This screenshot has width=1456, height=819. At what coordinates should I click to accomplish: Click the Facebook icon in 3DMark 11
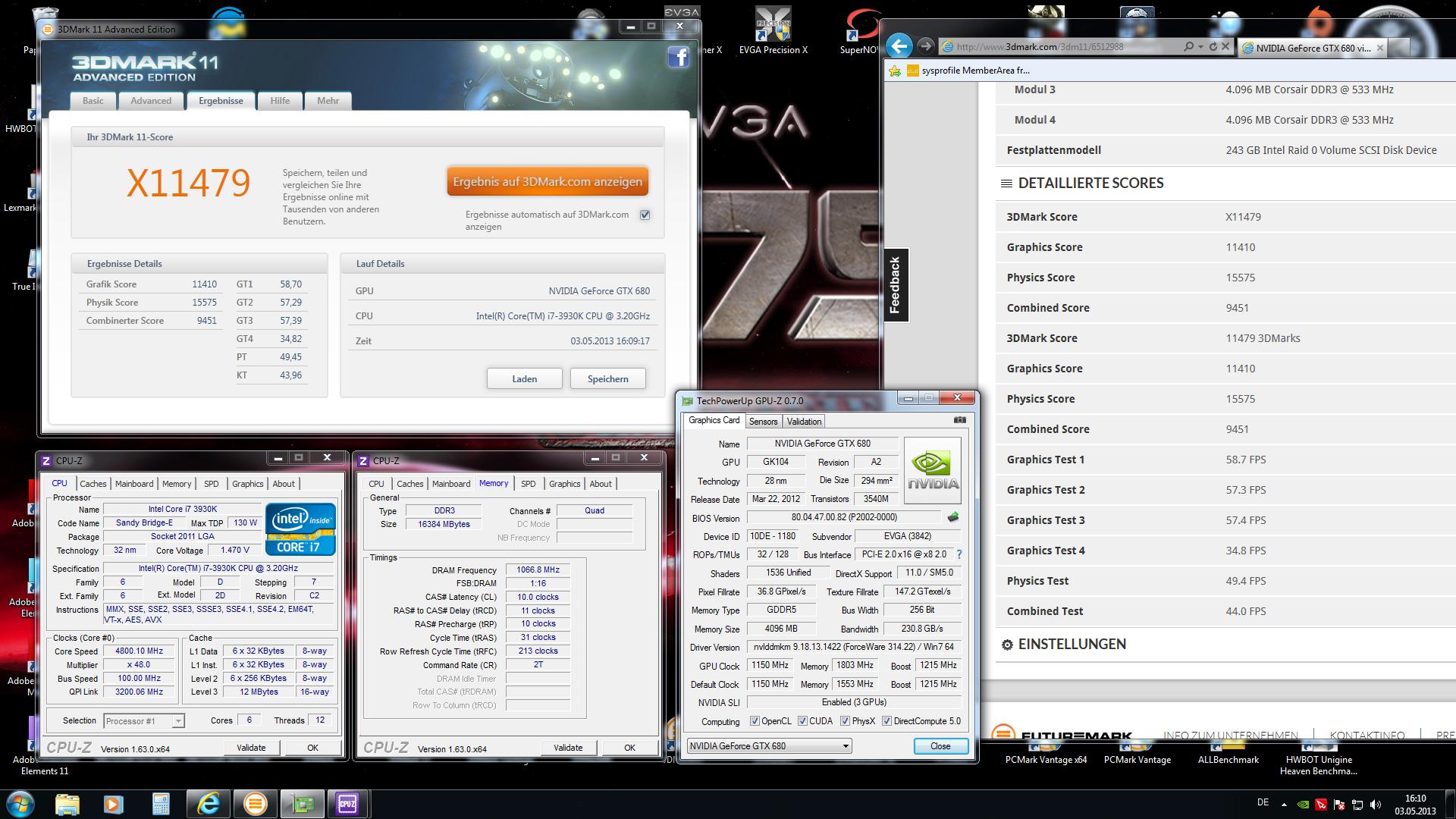pyautogui.click(x=678, y=57)
